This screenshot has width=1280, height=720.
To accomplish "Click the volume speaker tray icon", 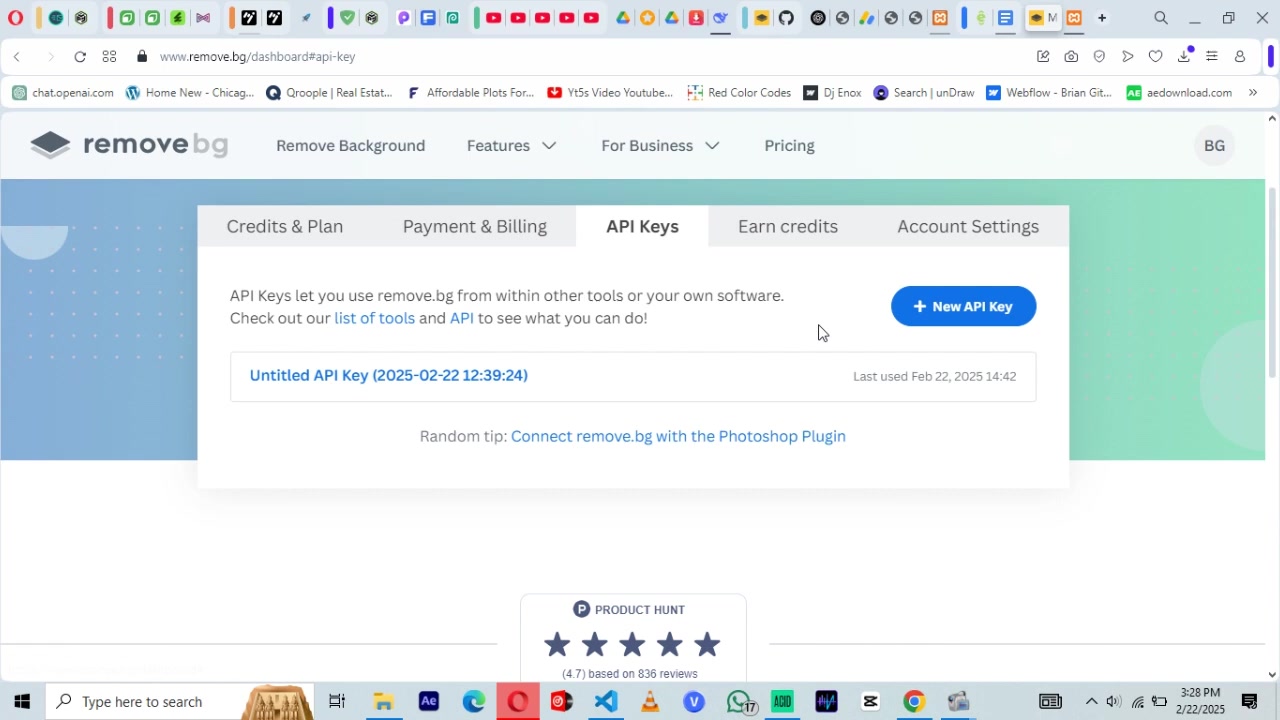I will click(x=1113, y=701).
